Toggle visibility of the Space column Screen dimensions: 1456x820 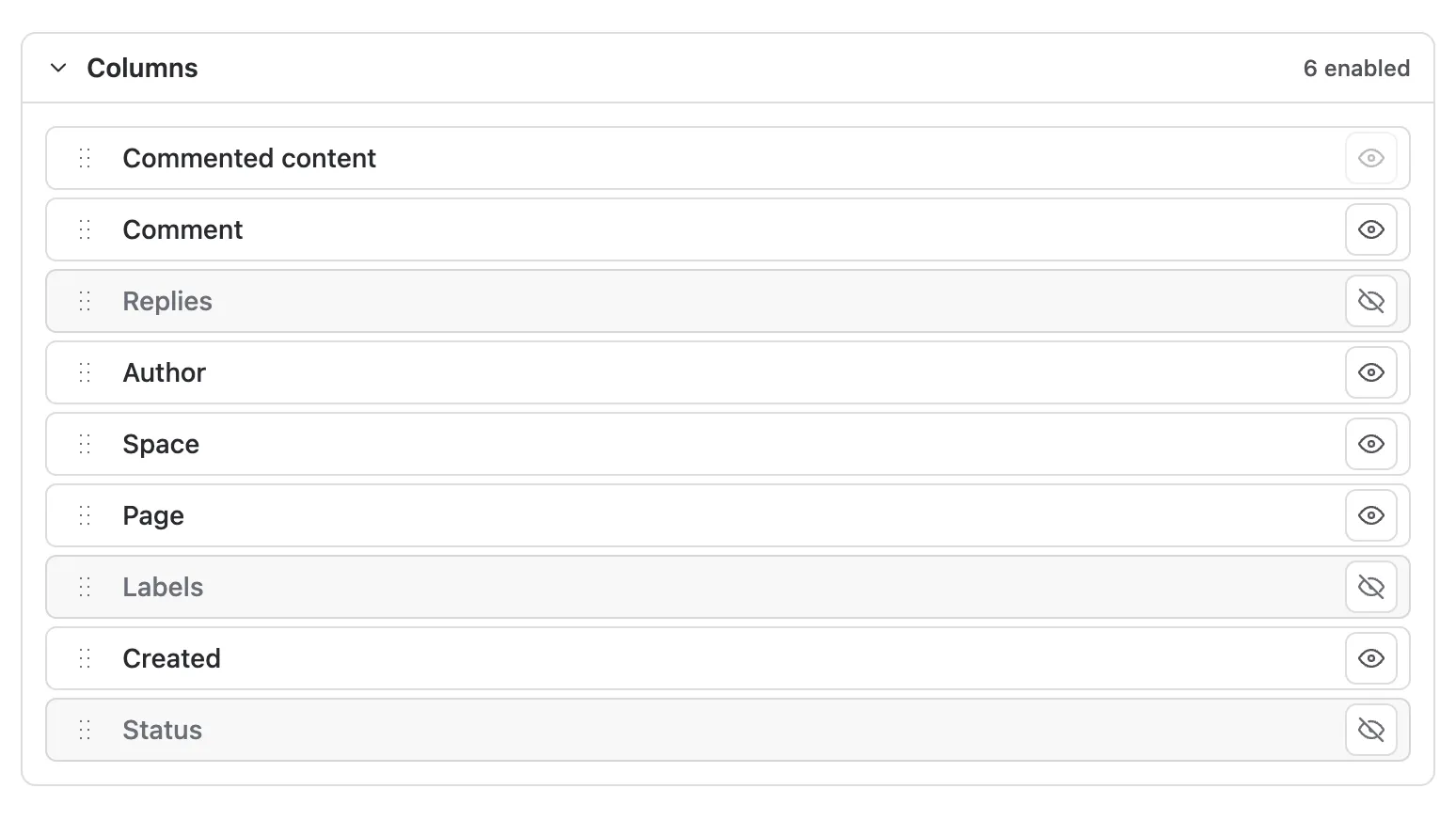(x=1370, y=444)
